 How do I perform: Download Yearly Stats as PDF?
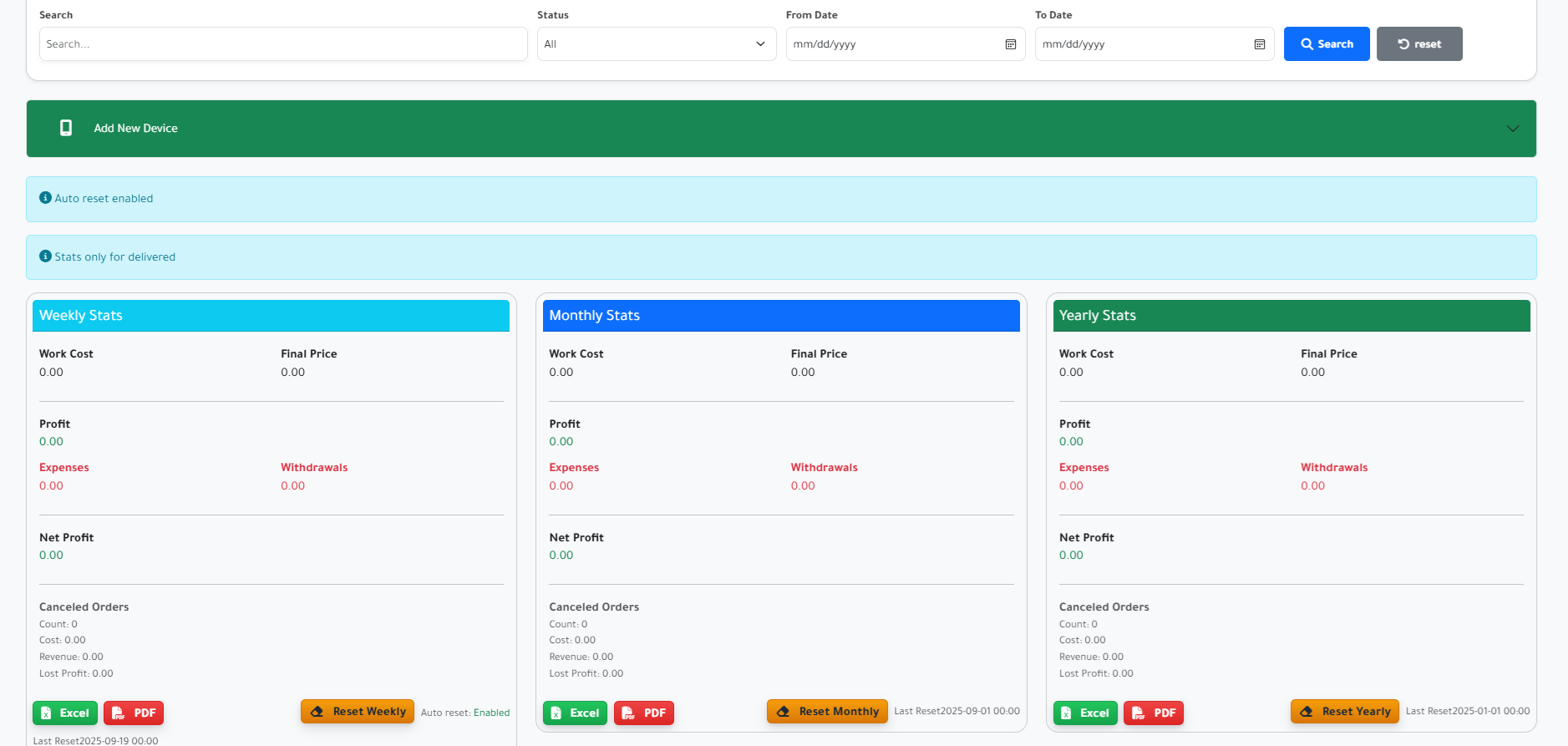pos(1153,713)
